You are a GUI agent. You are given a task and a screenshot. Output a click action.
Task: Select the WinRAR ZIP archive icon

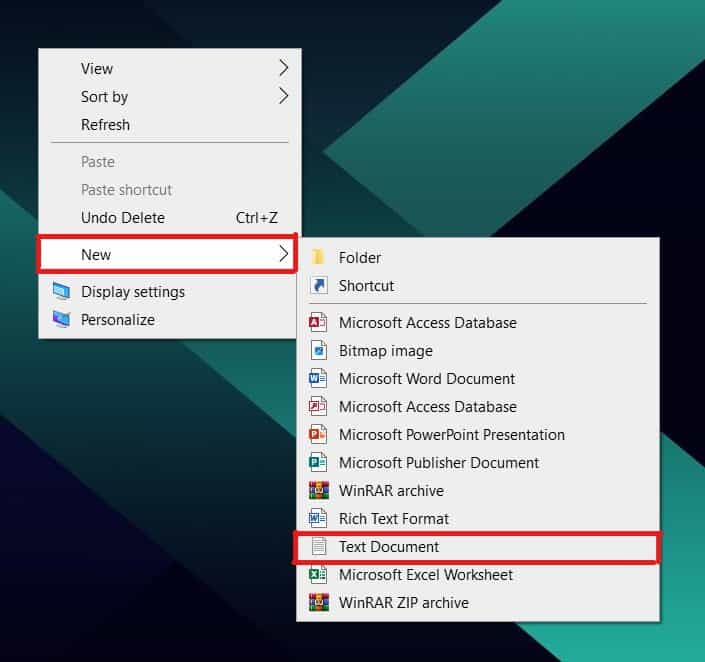coord(319,602)
